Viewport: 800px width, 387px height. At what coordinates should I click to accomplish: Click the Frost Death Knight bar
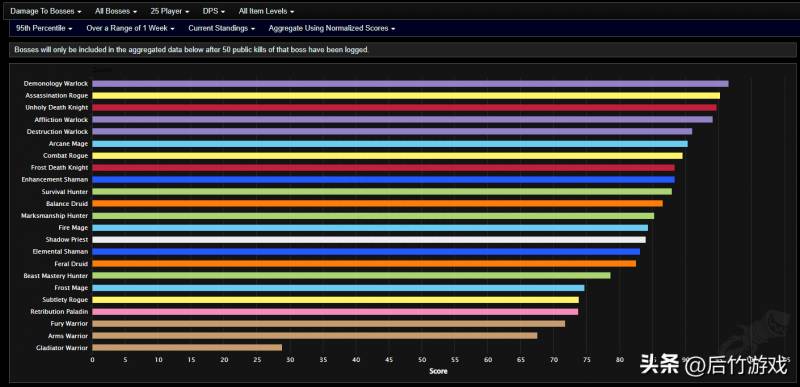383,168
